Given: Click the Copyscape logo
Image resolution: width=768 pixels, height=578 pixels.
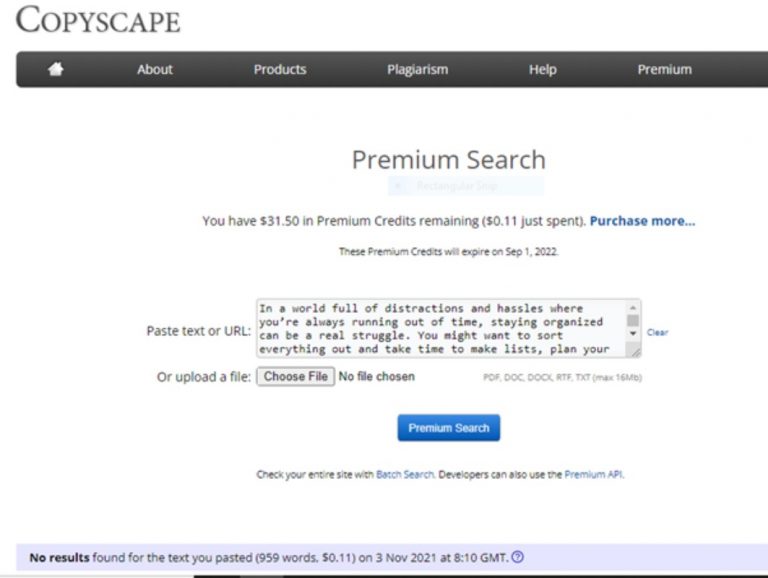Looking at the screenshot, I should pos(98,20).
